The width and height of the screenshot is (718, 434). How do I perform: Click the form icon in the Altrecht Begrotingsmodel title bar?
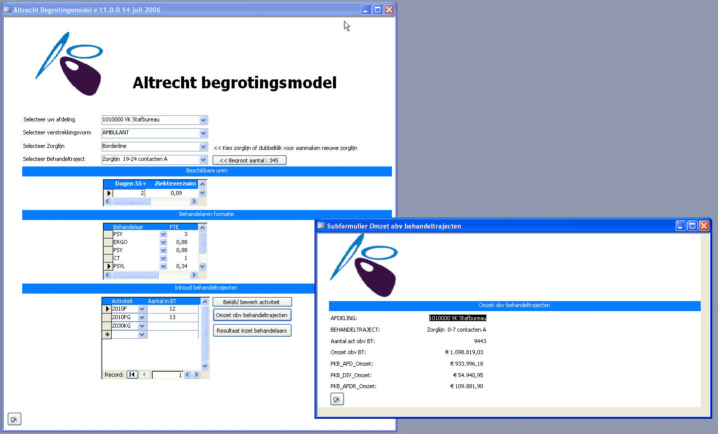click(7, 10)
